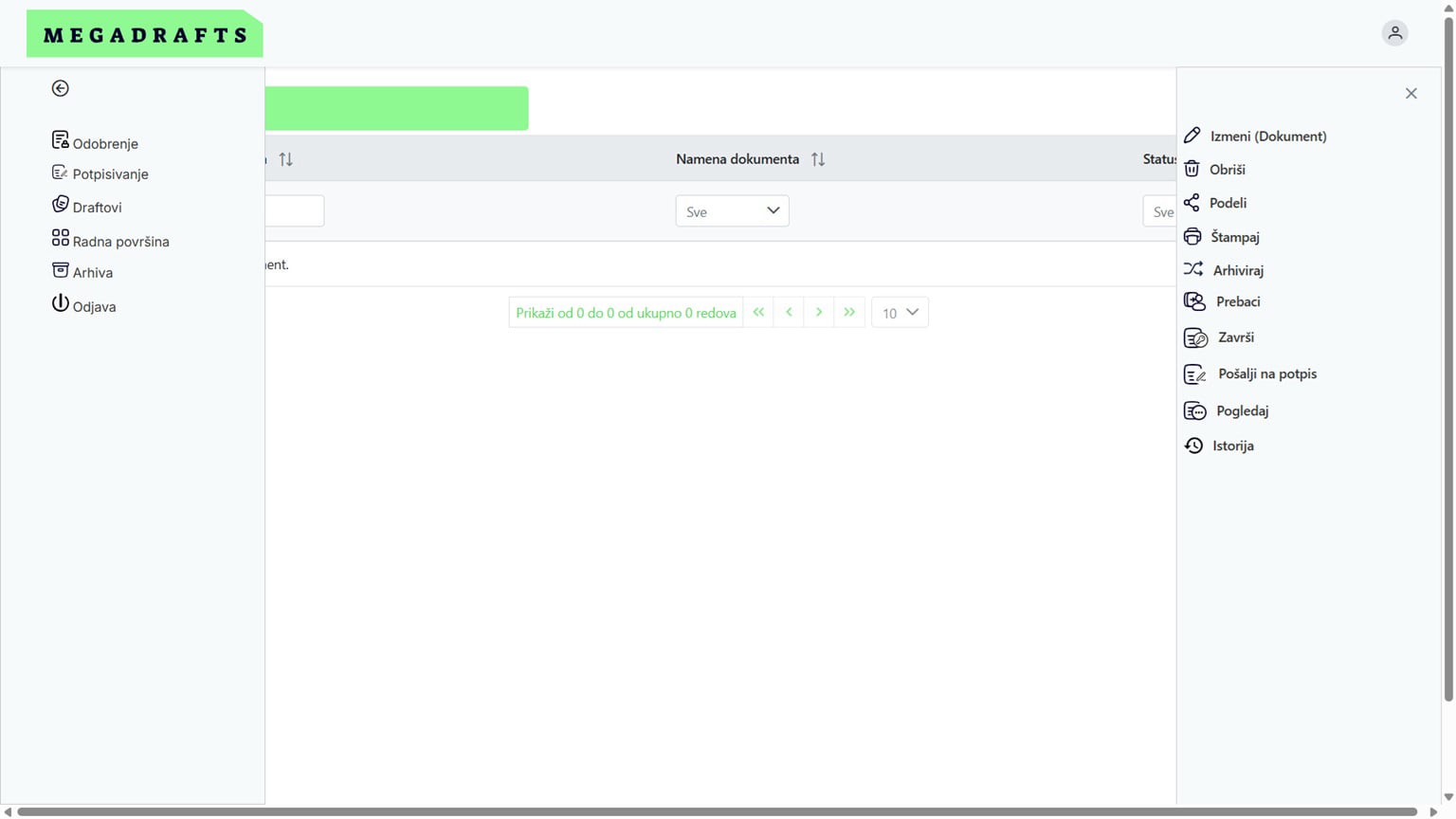Click Pošalji na potpis action

1266,373
